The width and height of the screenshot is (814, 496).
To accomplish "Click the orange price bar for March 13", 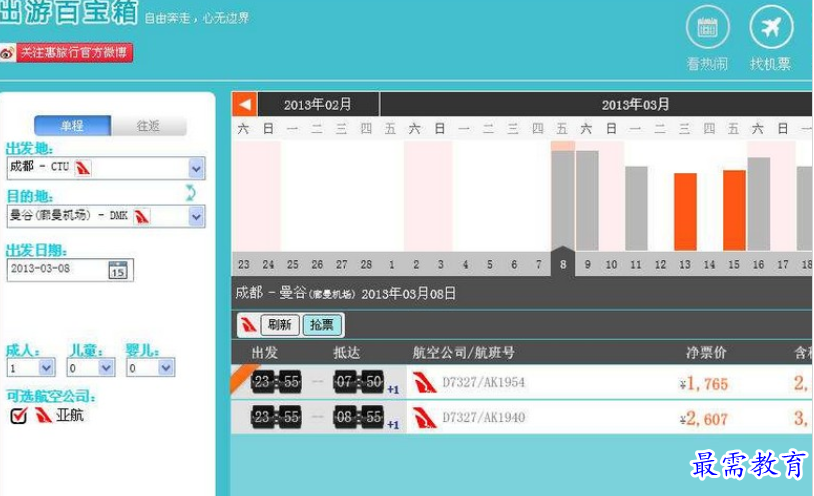I will click(685, 212).
